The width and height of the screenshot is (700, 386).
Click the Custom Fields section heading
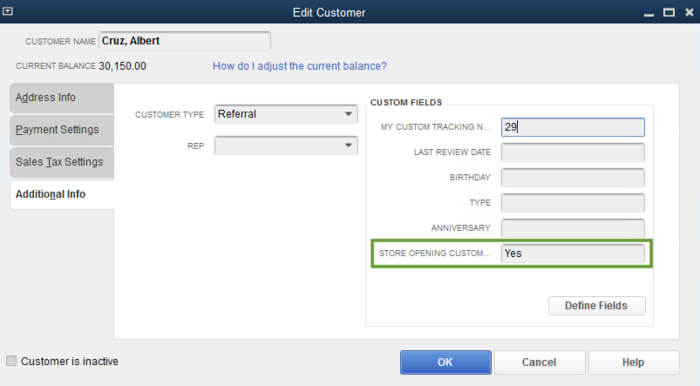point(406,102)
